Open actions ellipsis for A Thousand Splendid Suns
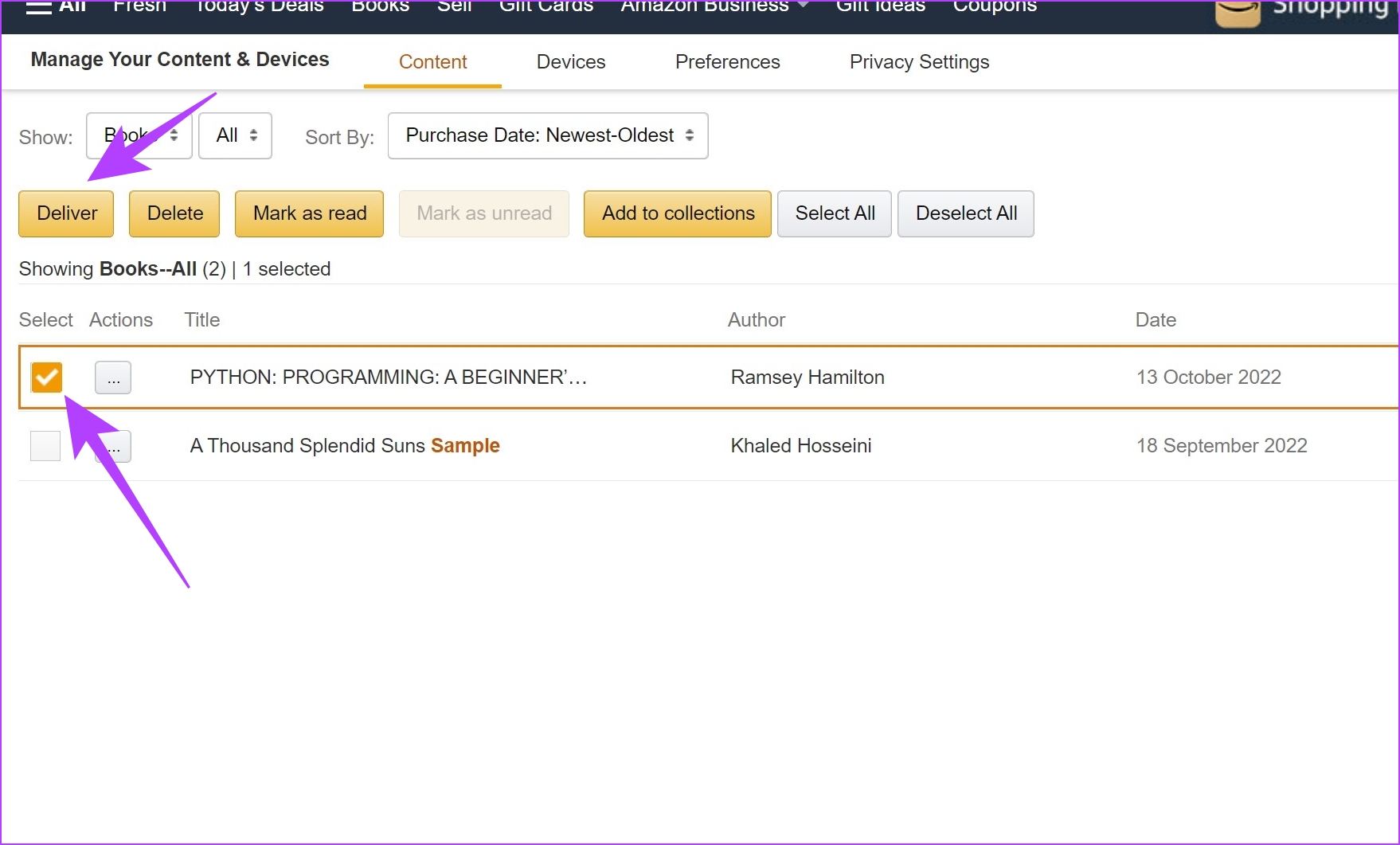This screenshot has width=1400, height=845. pos(119,447)
